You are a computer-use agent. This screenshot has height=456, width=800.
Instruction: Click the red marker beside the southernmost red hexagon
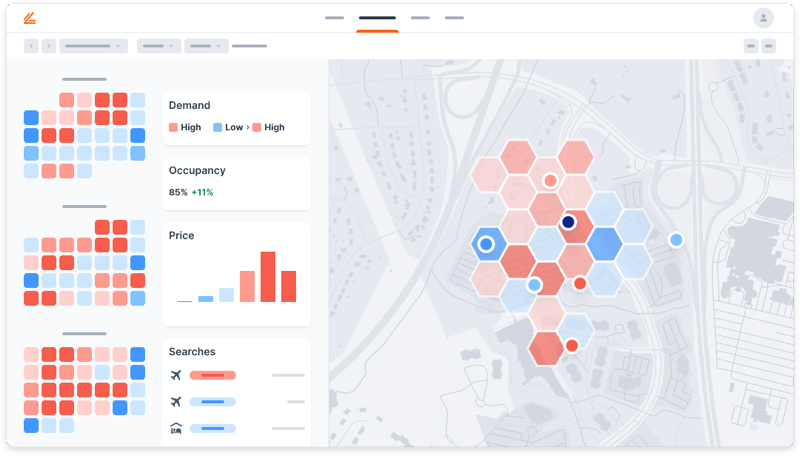click(572, 346)
